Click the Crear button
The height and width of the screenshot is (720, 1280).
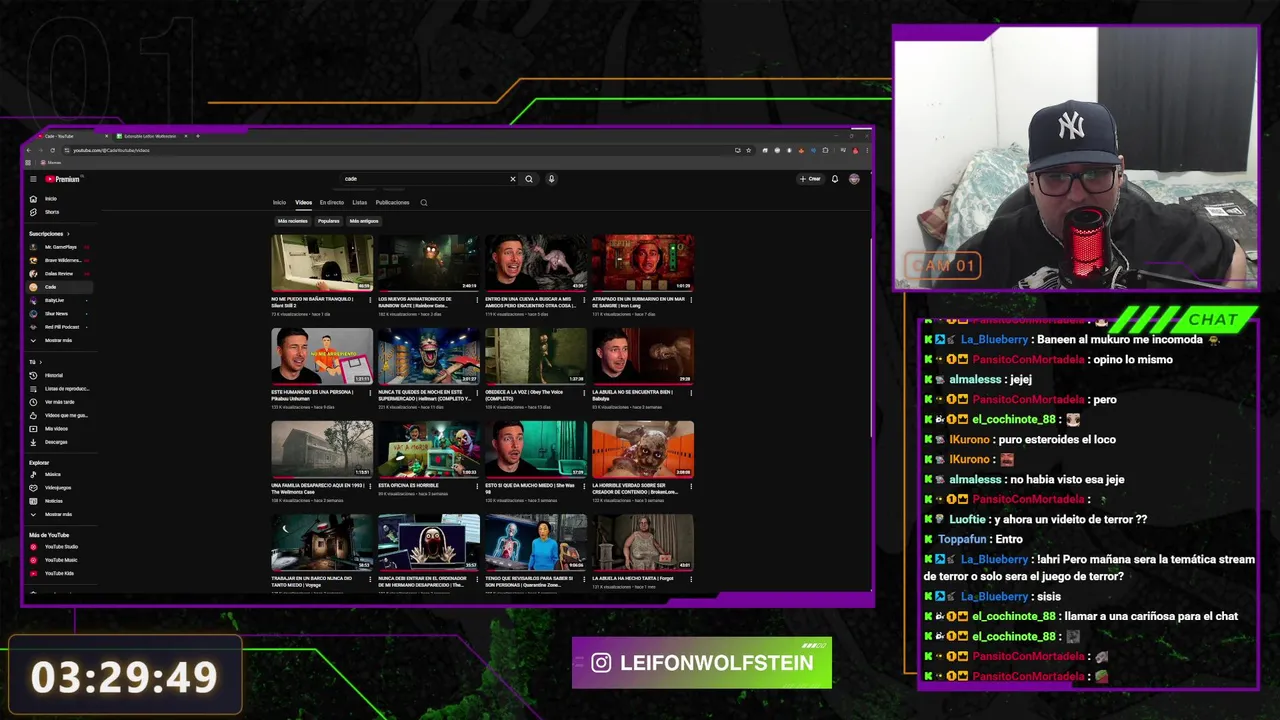pyautogui.click(x=810, y=179)
